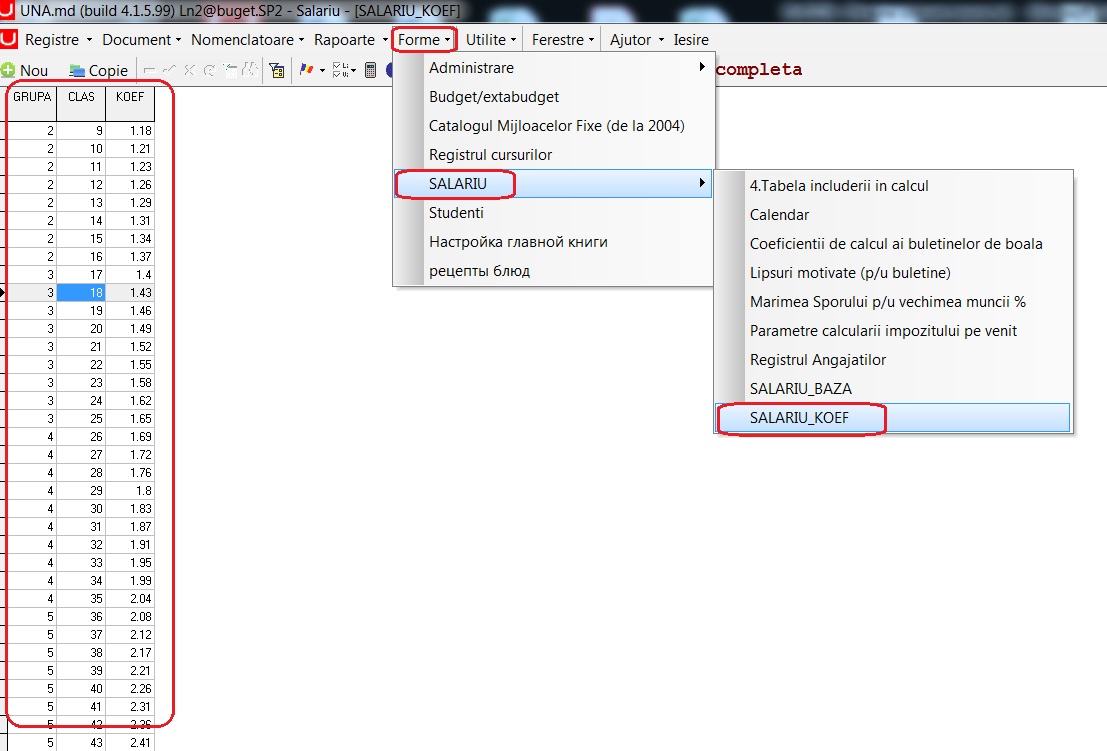The image size is (1107, 751).
Task: Click the green plus Nou icon
Action: [x=8, y=70]
